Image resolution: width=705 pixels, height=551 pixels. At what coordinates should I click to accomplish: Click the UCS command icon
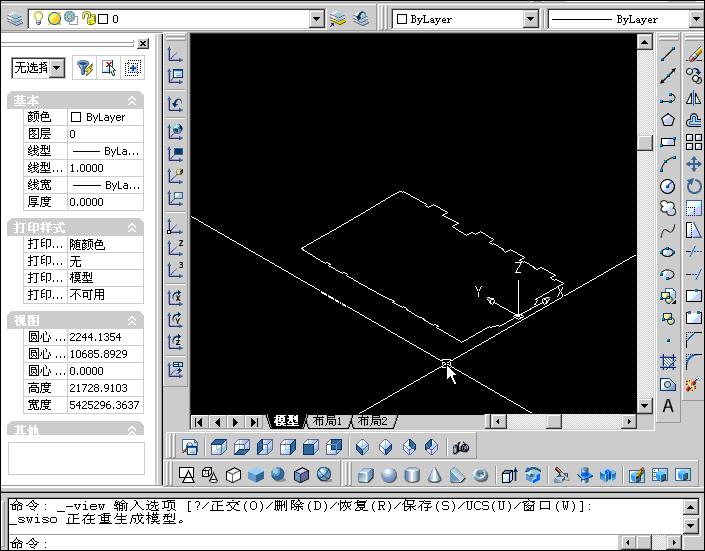tap(175, 54)
